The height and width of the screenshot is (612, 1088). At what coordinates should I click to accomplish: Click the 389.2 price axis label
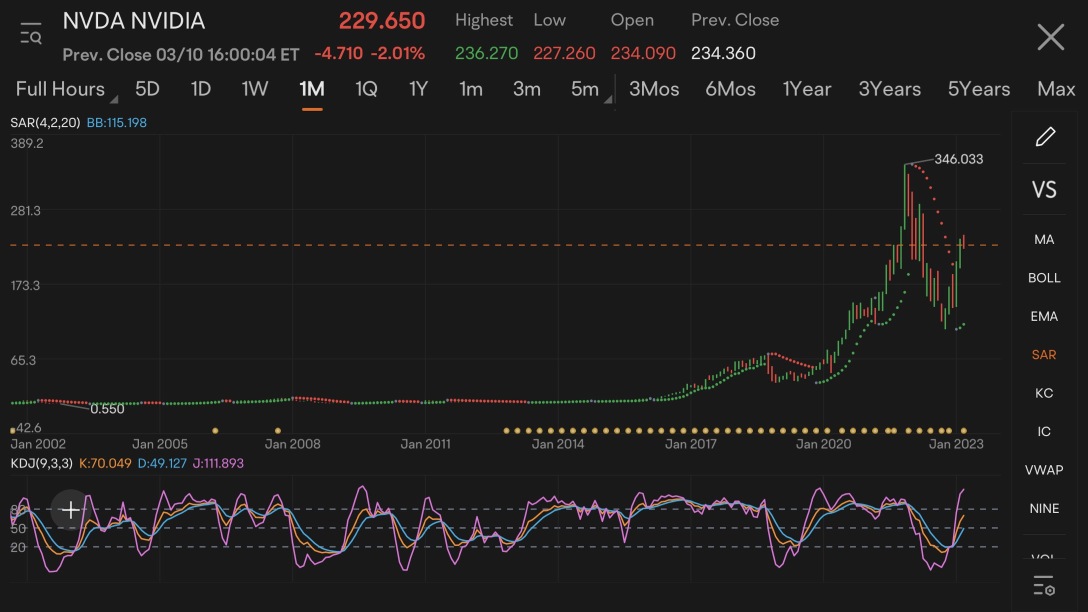pyautogui.click(x=26, y=144)
